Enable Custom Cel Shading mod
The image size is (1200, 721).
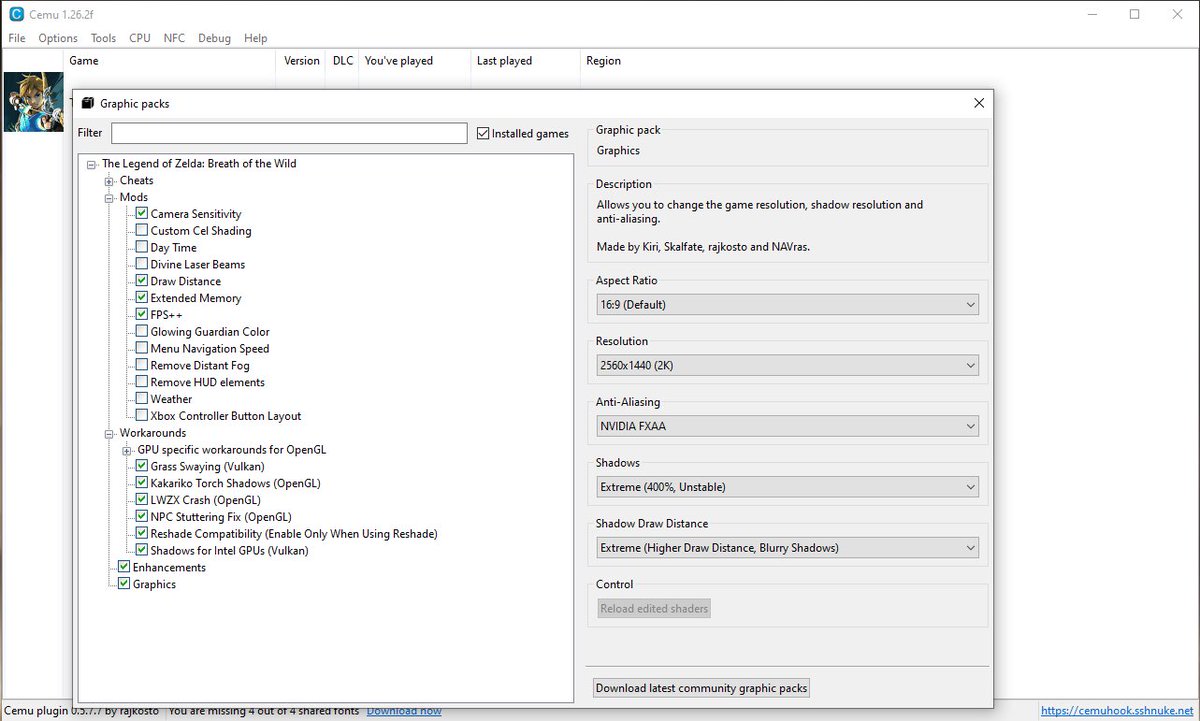(x=142, y=231)
